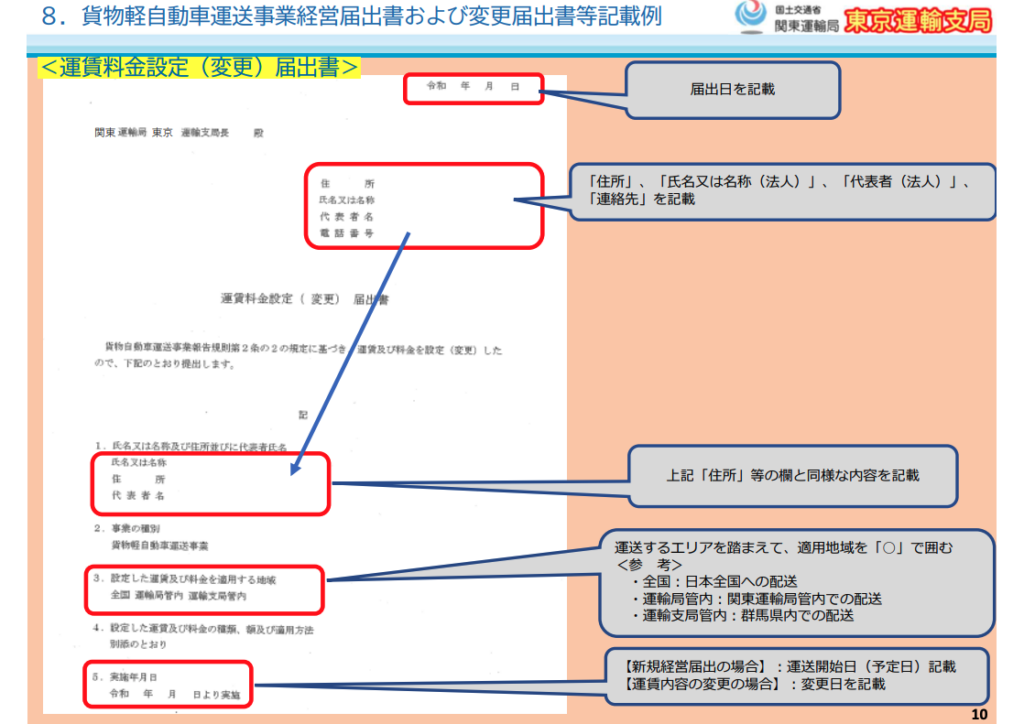Select the callout starting with 「住所」、「氏名又は名称(法人)」

click(x=786, y=191)
